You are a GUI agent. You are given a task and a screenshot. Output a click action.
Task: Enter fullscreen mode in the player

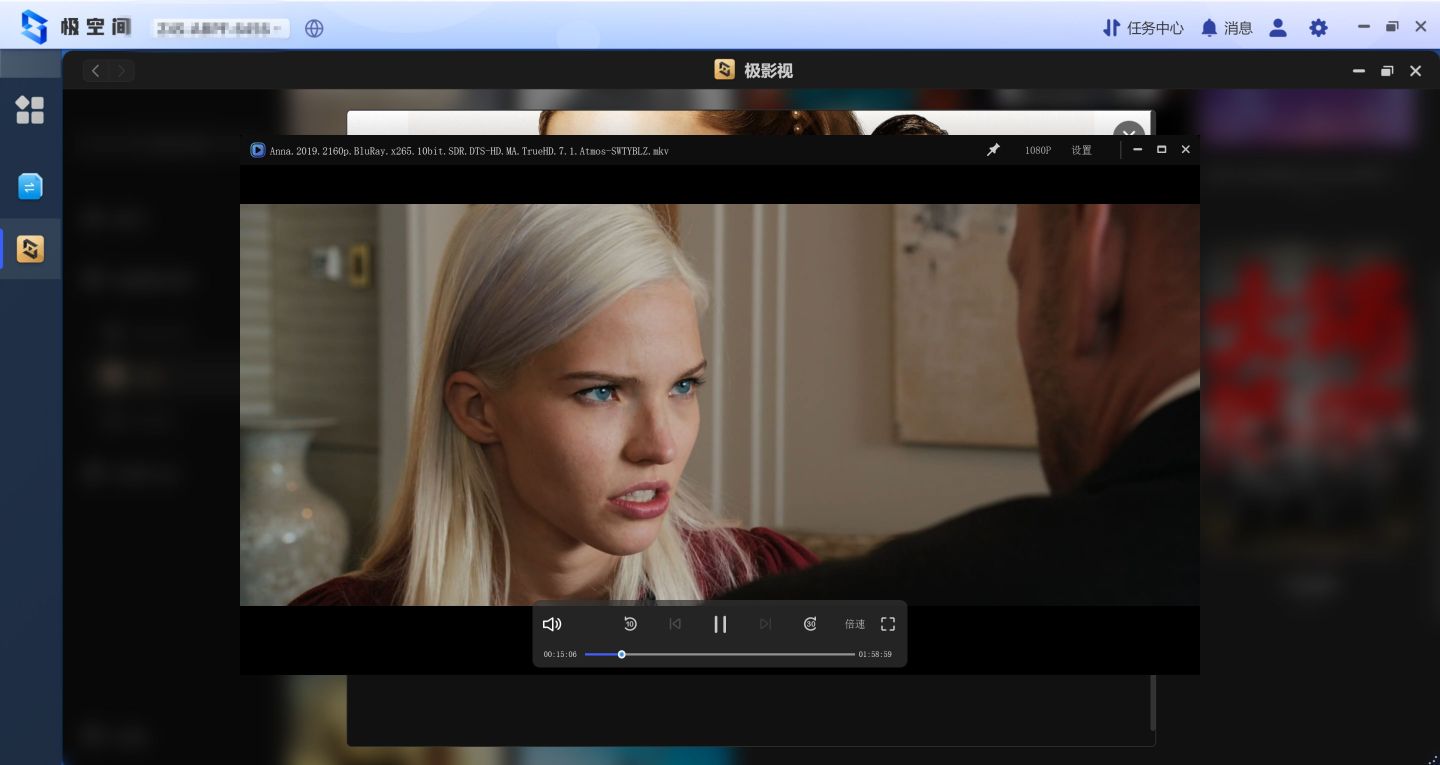887,624
